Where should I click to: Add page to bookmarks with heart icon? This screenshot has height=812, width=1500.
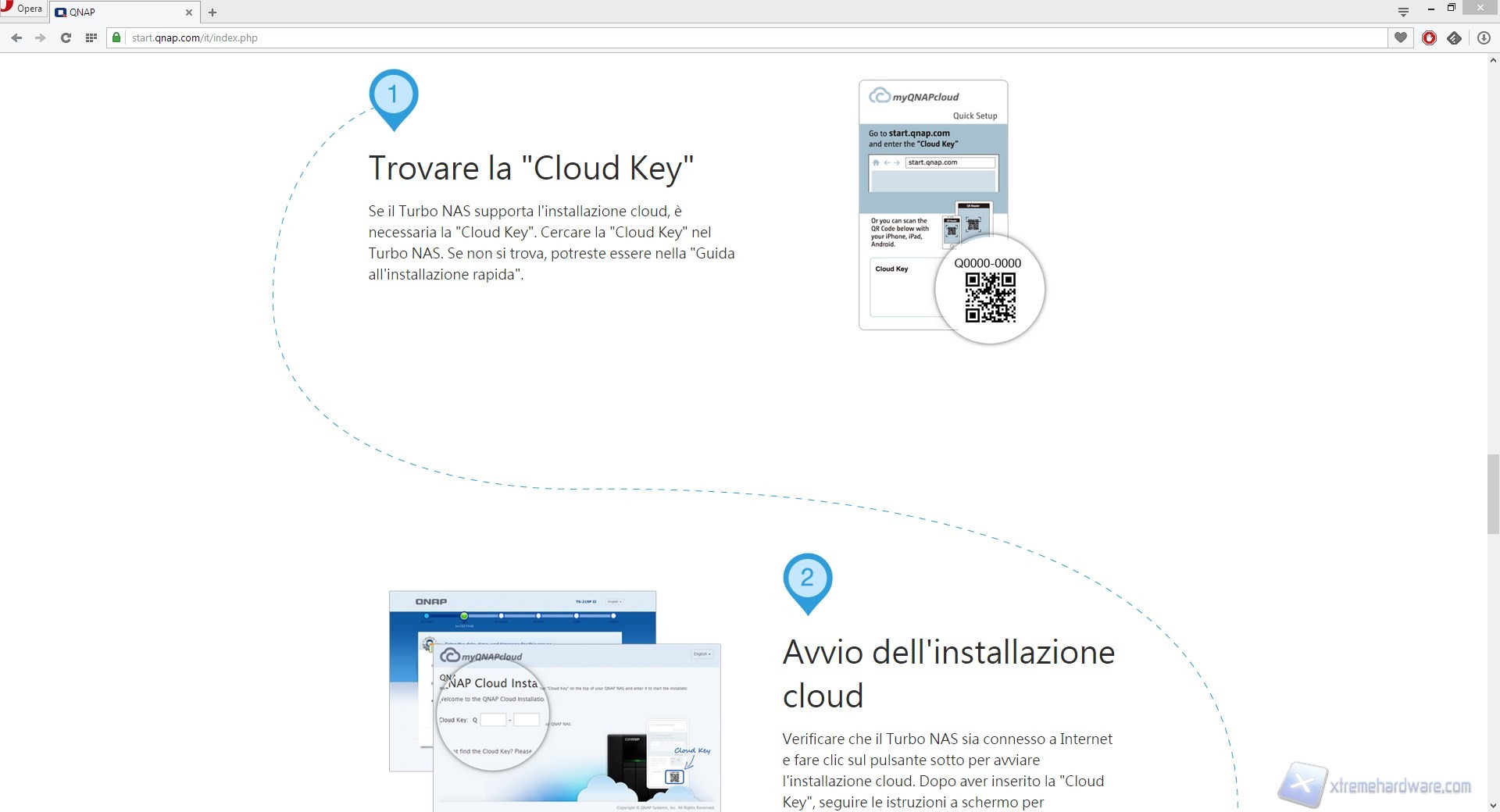click(x=1401, y=37)
